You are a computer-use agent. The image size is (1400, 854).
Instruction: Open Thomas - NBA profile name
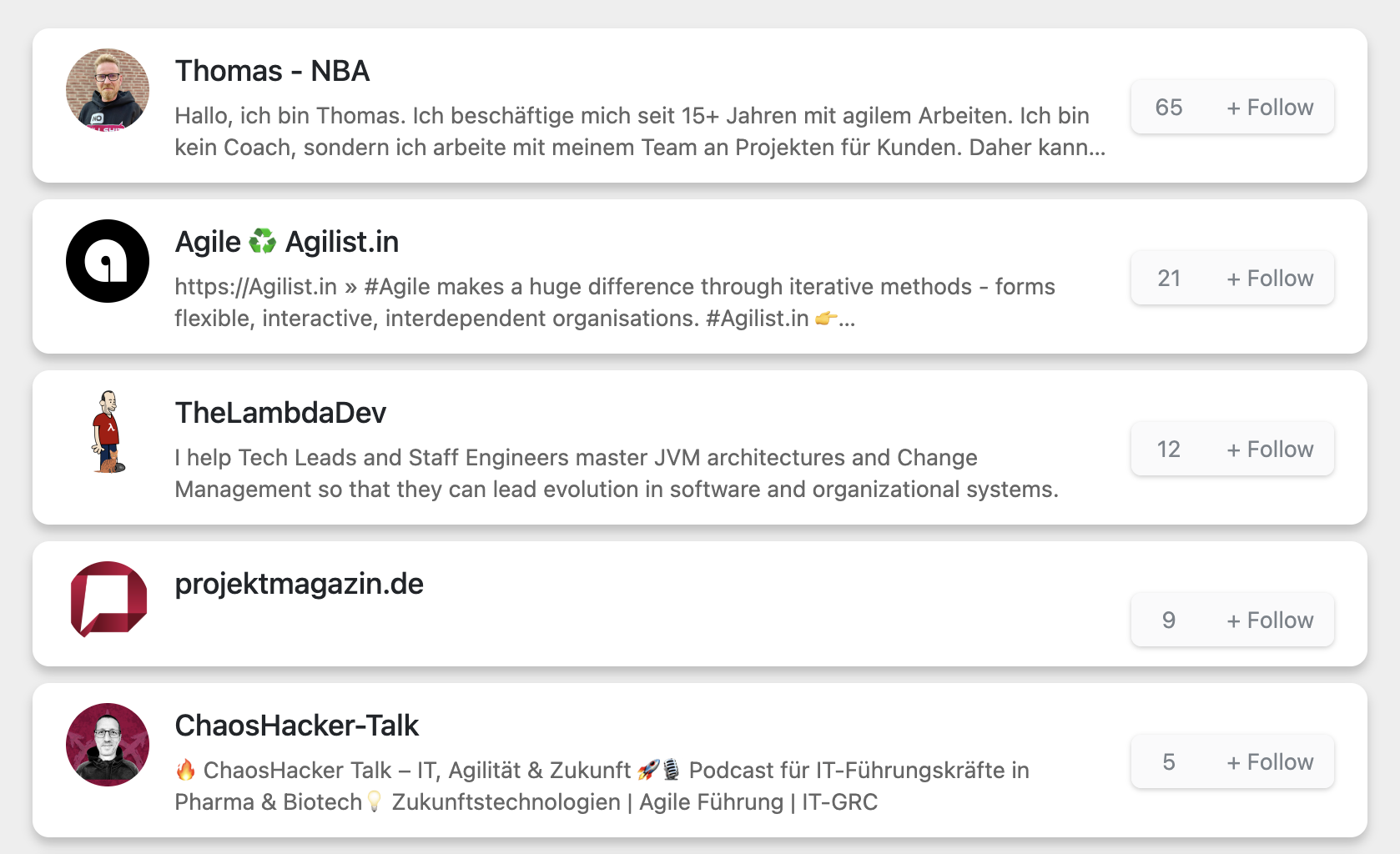272,72
